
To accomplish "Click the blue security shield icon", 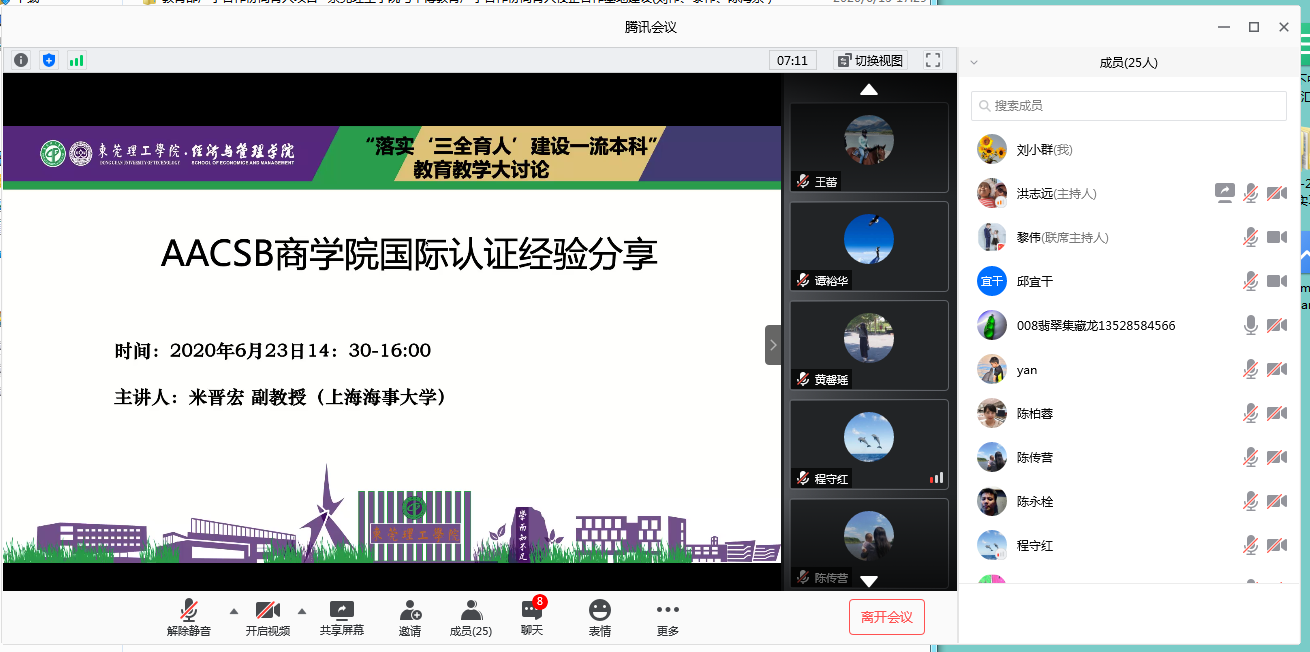I will pos(49,60).
